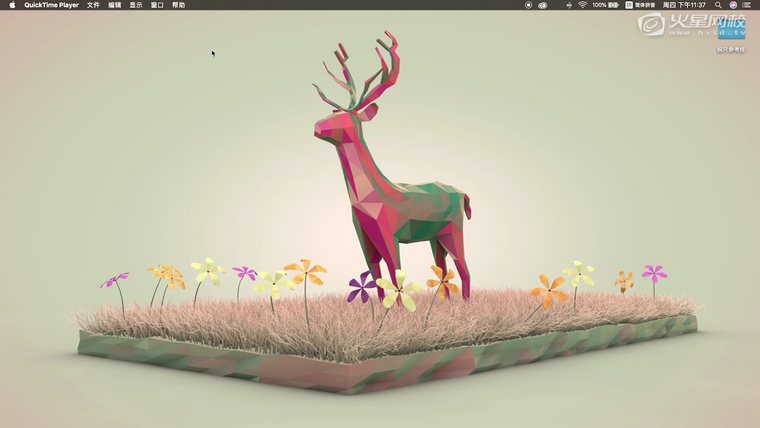This screenshot has width=760, height=428.
Task: Open the QuickTime Player application menu
Action: click(x=51, y=5)
